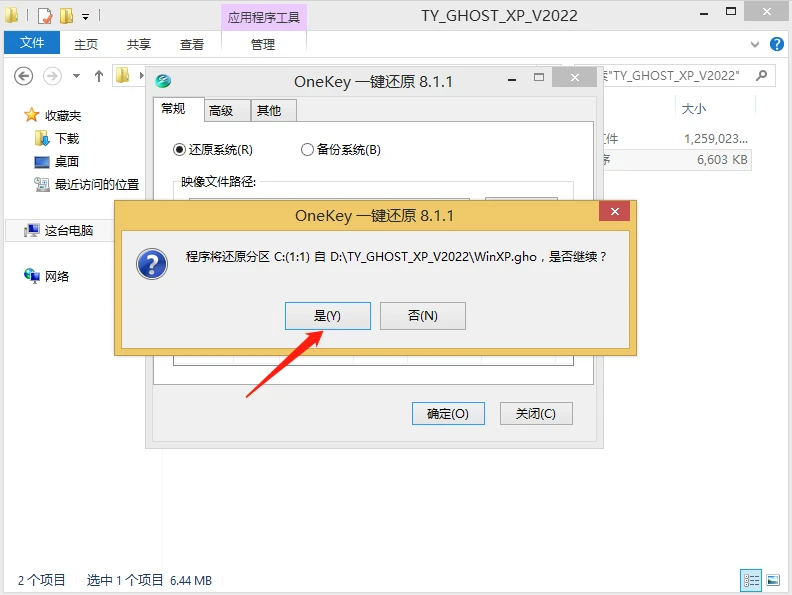Open 最近访问的位置 in navigation pane
This screenshot has width=792, height=595.
click(x=97, y=185)
